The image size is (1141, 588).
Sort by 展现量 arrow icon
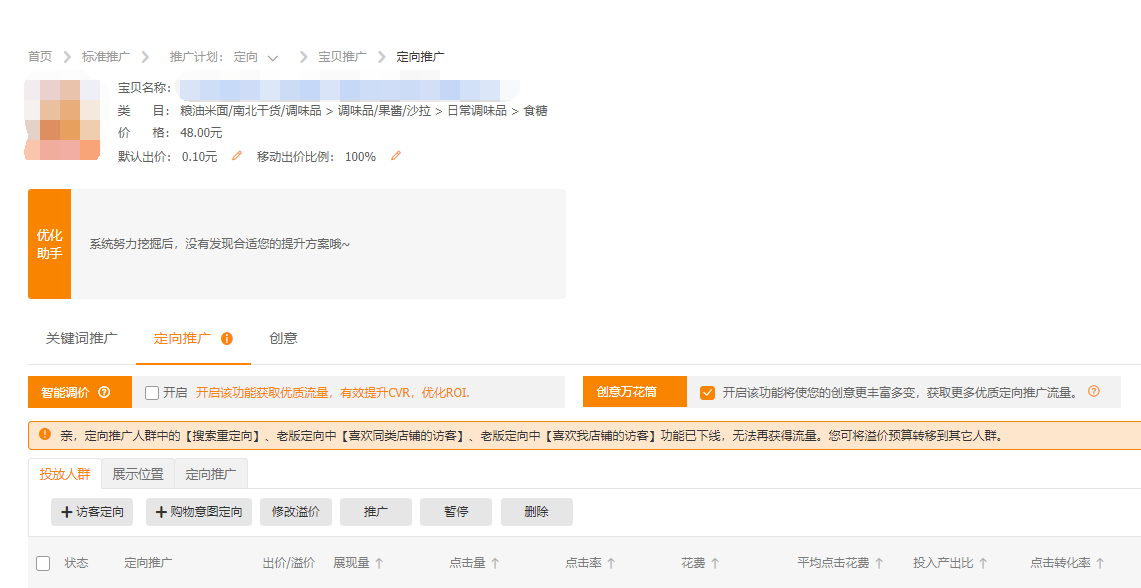click(379, 564)
